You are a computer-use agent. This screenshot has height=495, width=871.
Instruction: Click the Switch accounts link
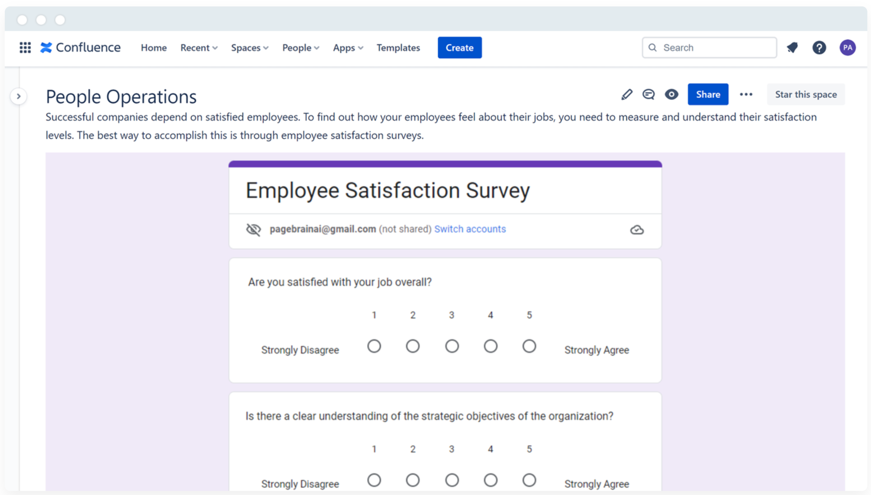click(x=470, y=229)
